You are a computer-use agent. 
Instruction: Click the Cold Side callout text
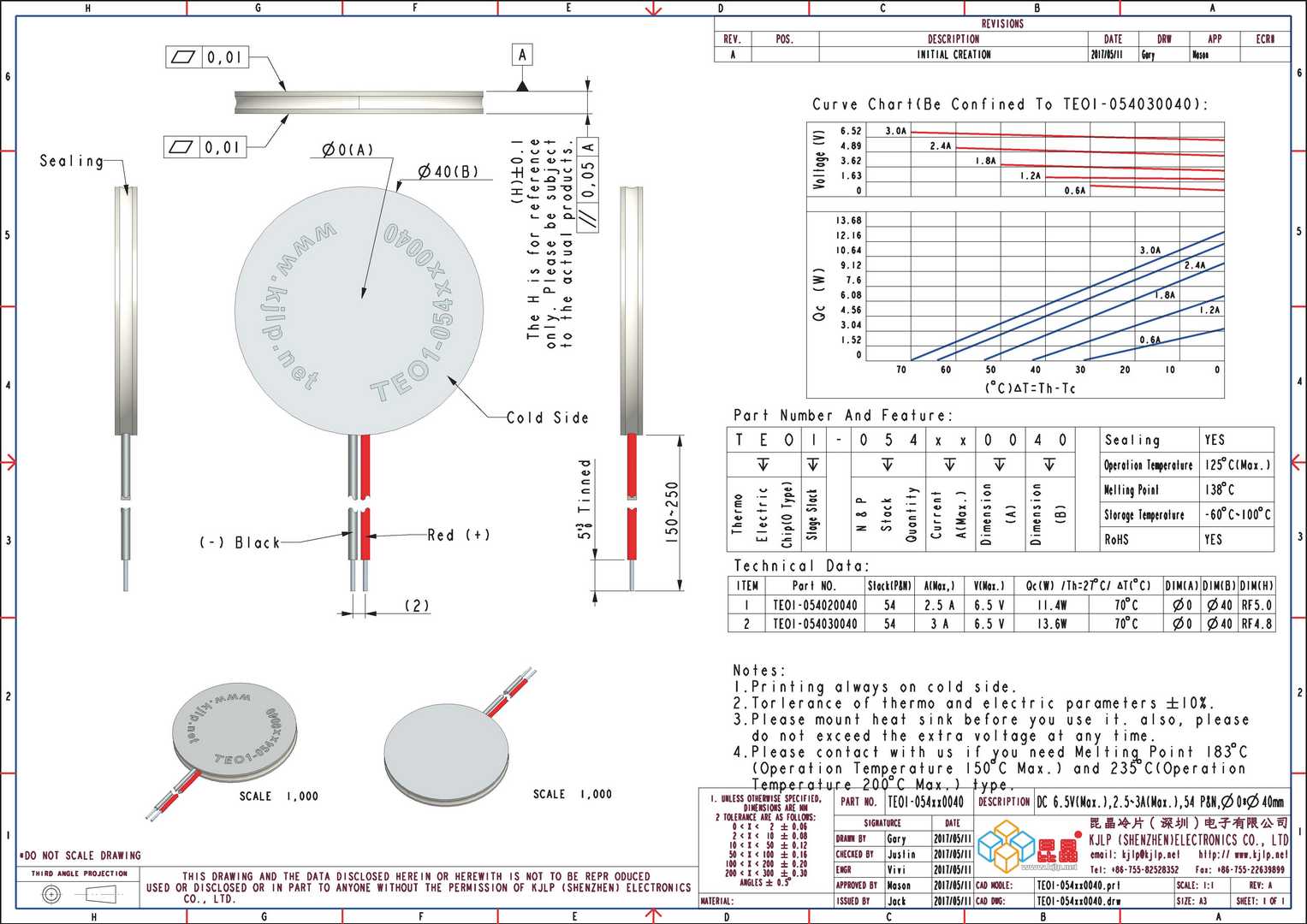547,418
